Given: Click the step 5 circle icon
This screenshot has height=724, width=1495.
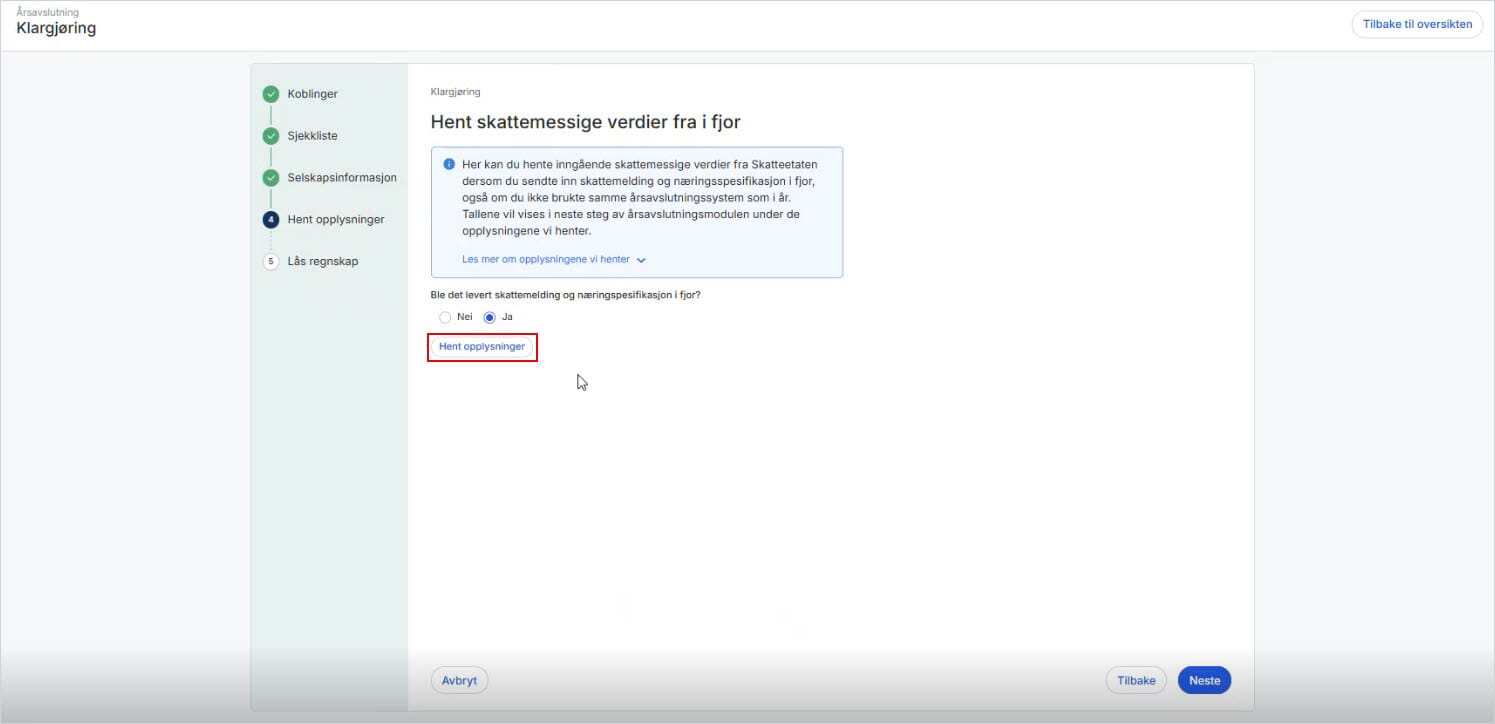Looking at the screenshot, I should tap(271, 261).
